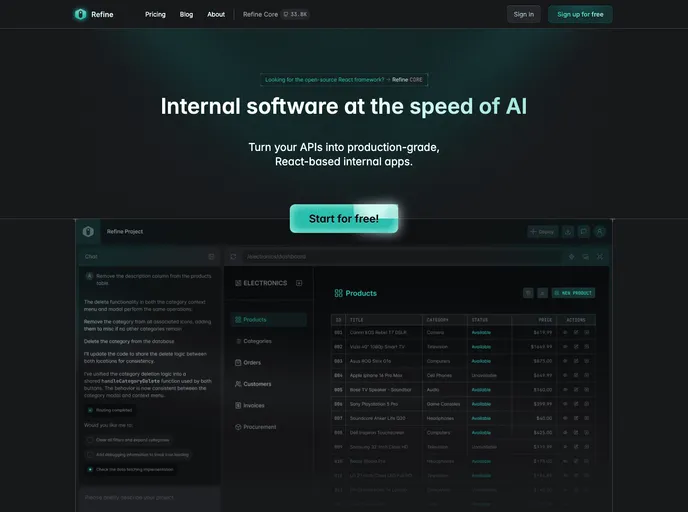Open the About link in navigation
688x512 pixels.
point(216,15)
